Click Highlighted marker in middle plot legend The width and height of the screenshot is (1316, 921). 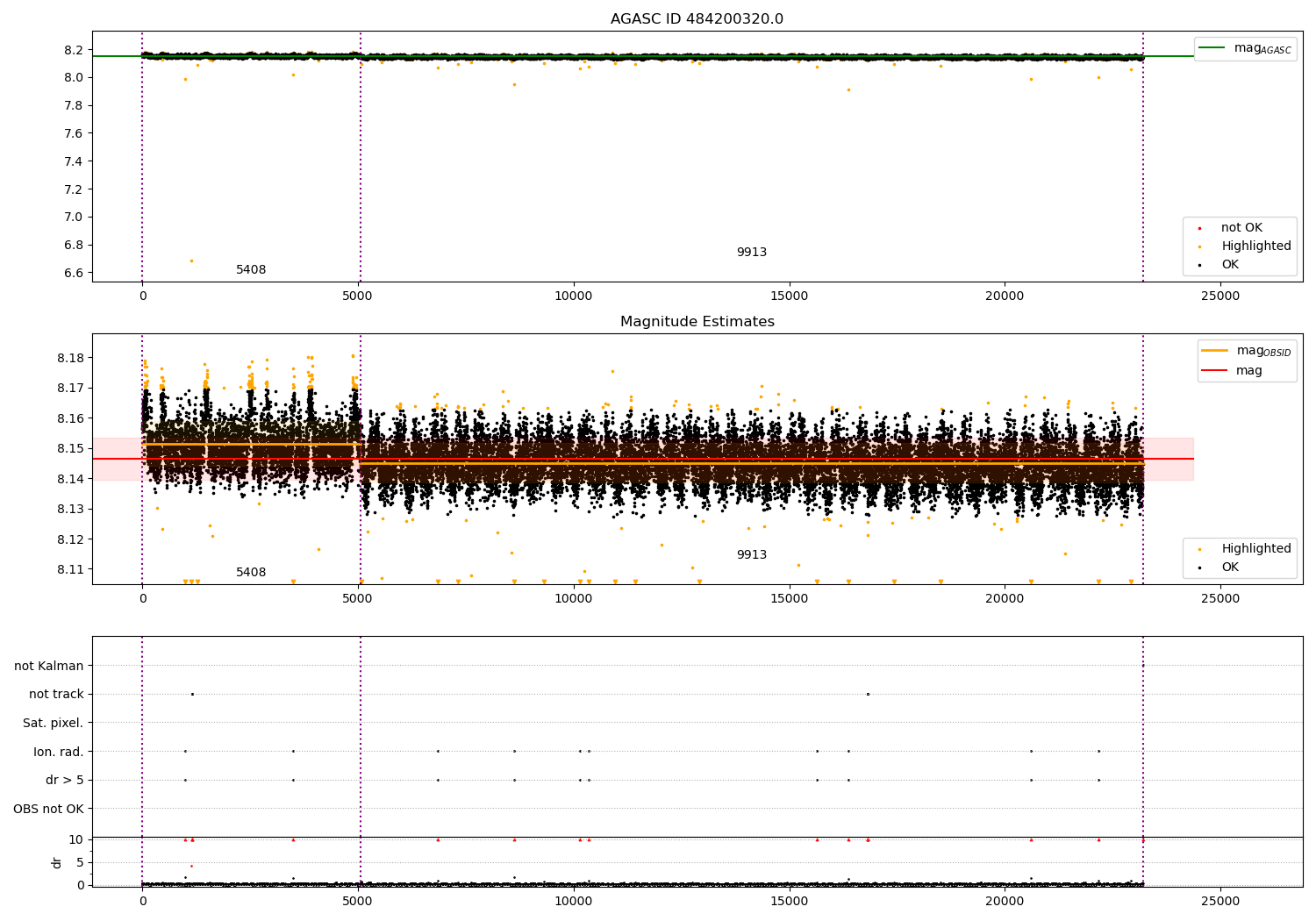pos(1200,549)
